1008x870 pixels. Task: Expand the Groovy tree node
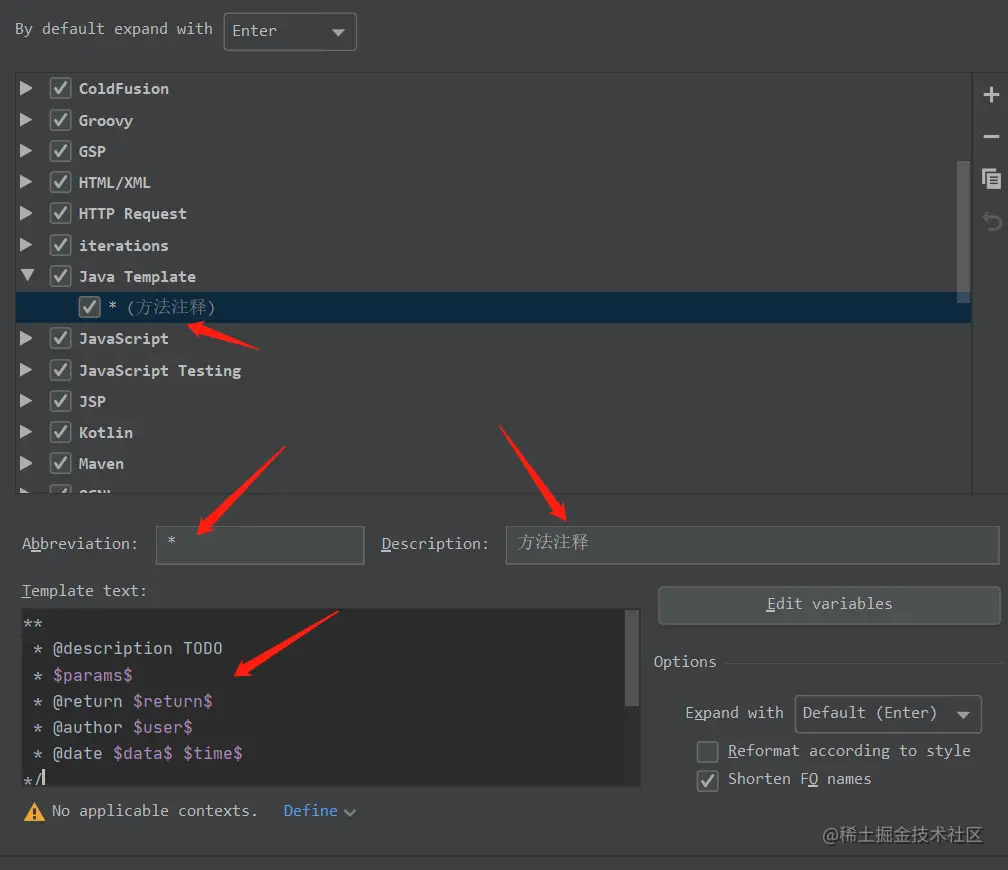(x=26, y=120)
